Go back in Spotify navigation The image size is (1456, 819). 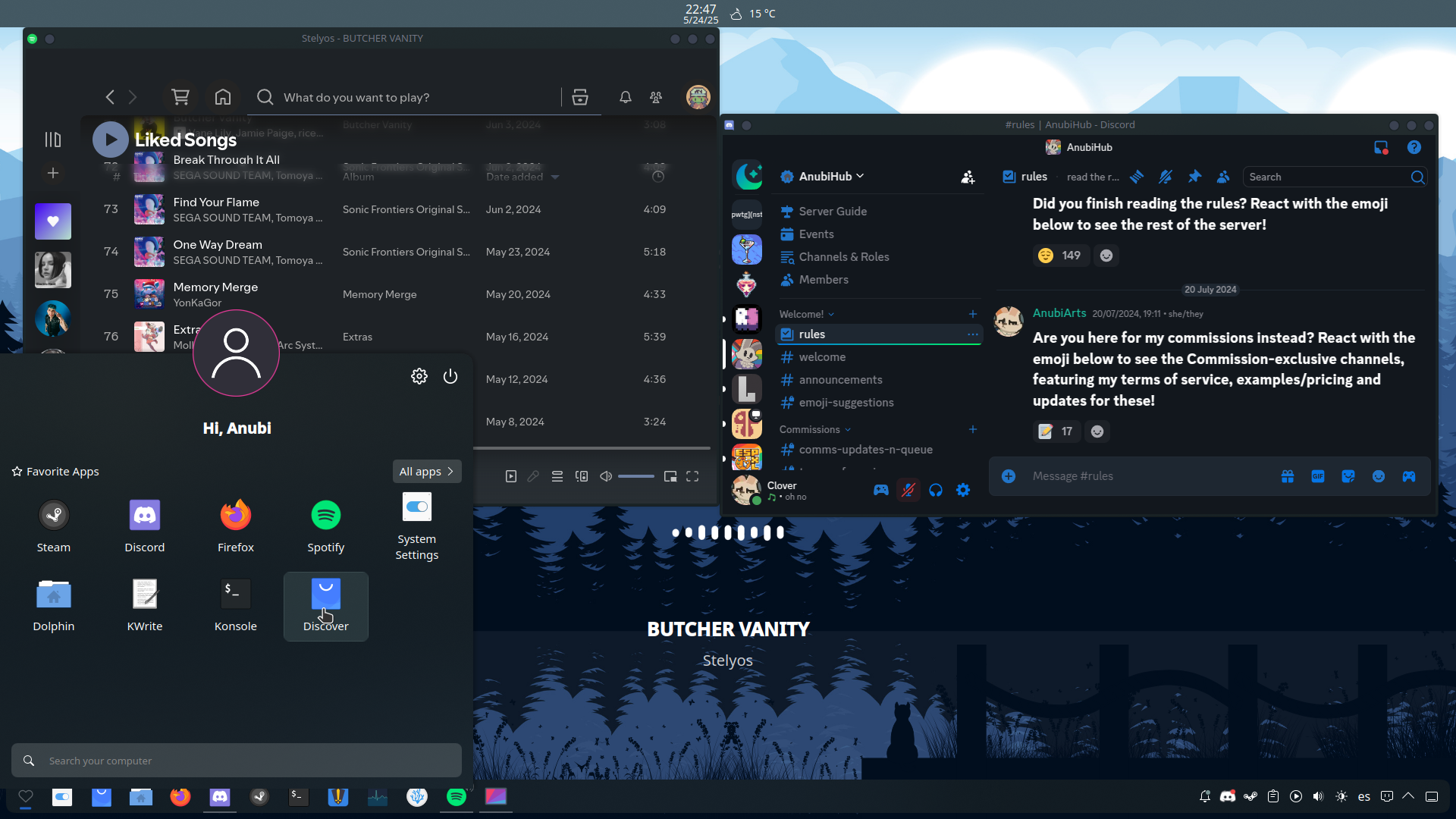click(x=110, y=97)
